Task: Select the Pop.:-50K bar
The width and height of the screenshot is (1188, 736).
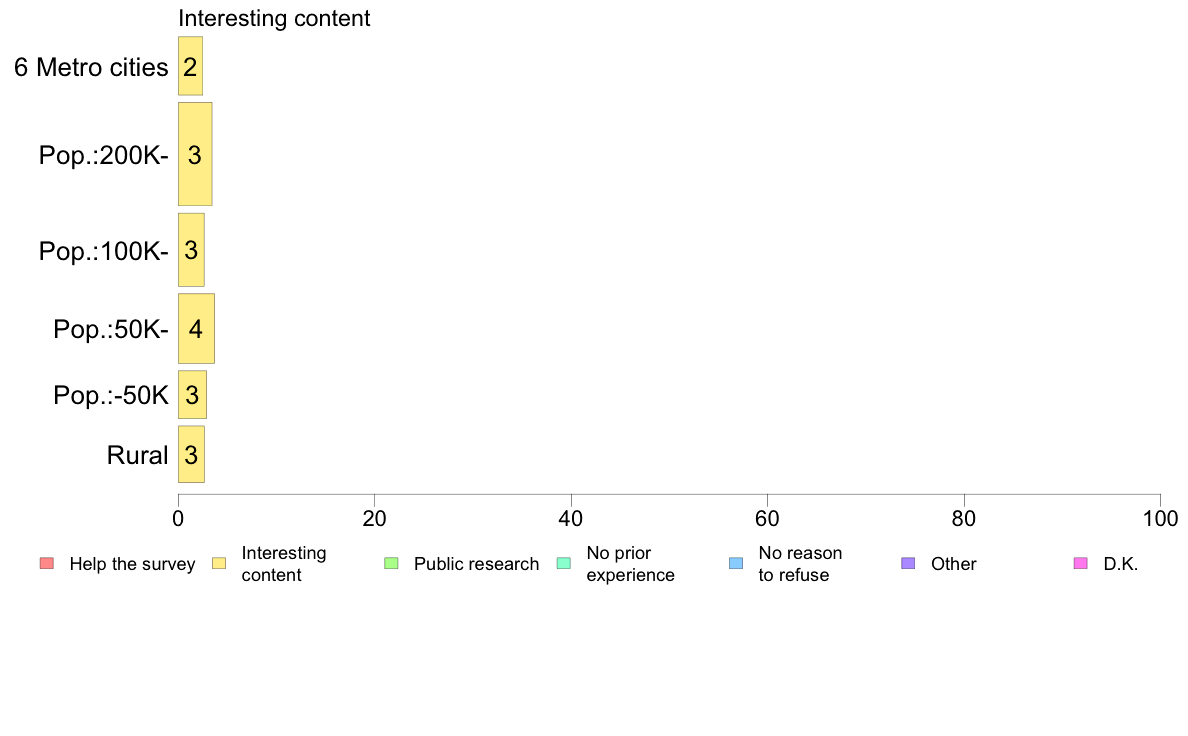Action: coord(192,394)
